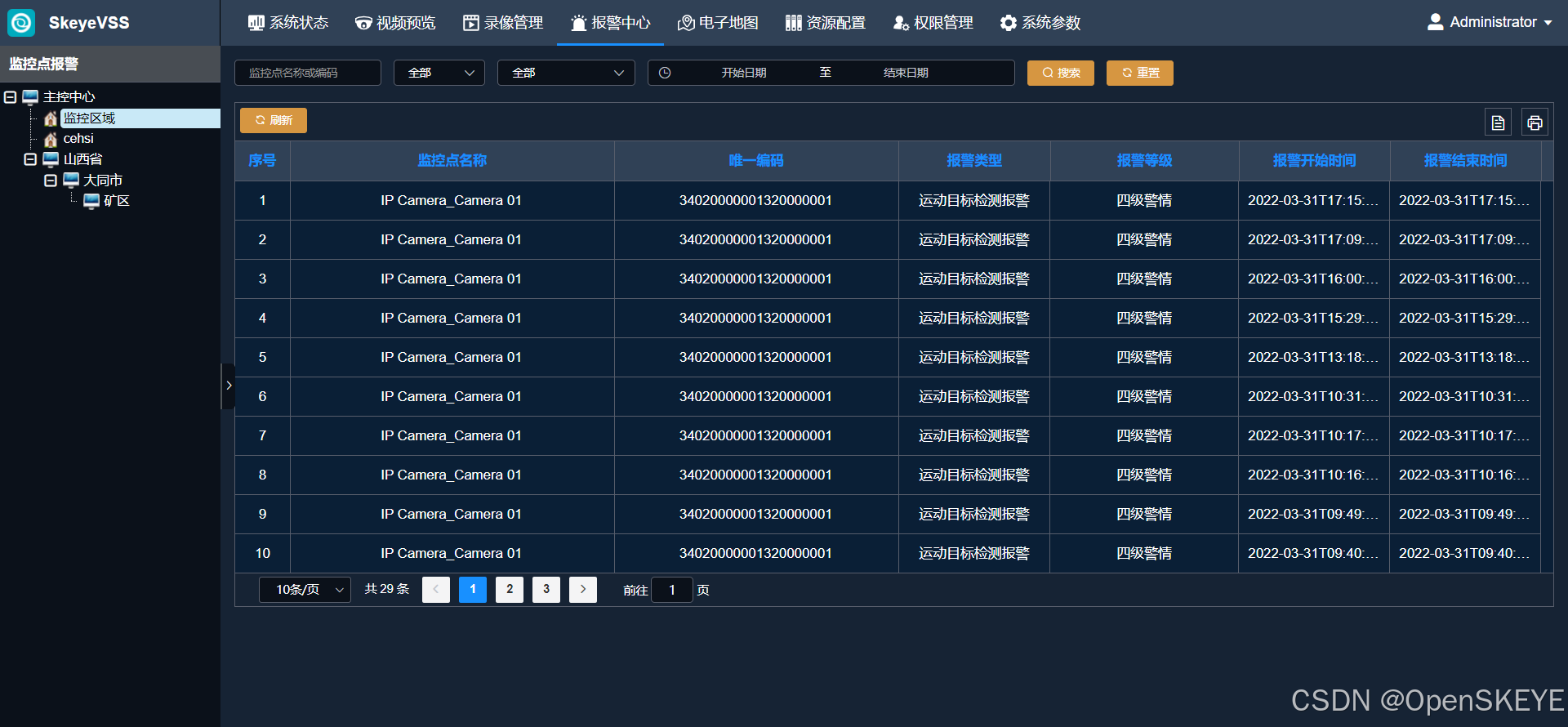
Task: Open 权限管理 tab
Action: click(x=933, y=23)
